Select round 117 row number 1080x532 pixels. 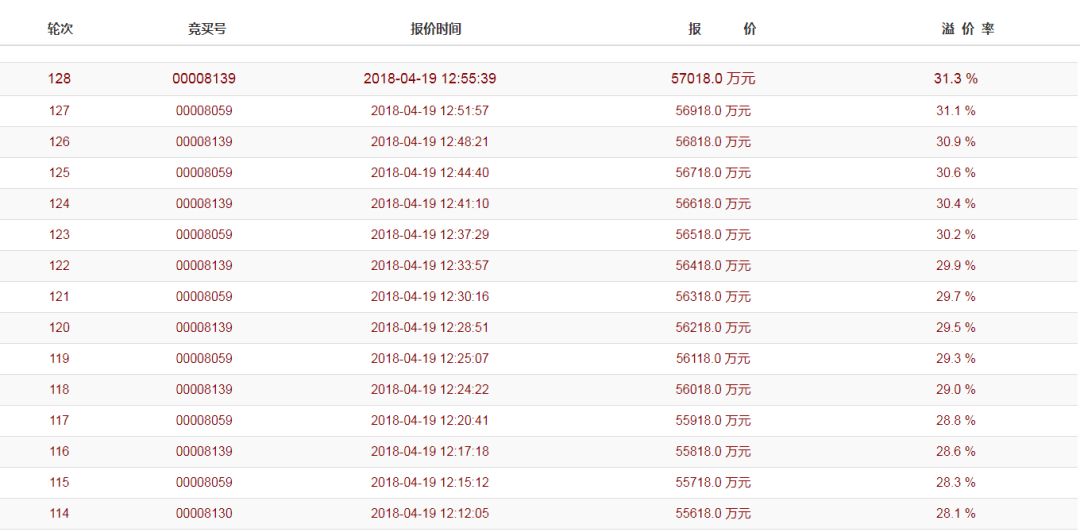[59, 420]
